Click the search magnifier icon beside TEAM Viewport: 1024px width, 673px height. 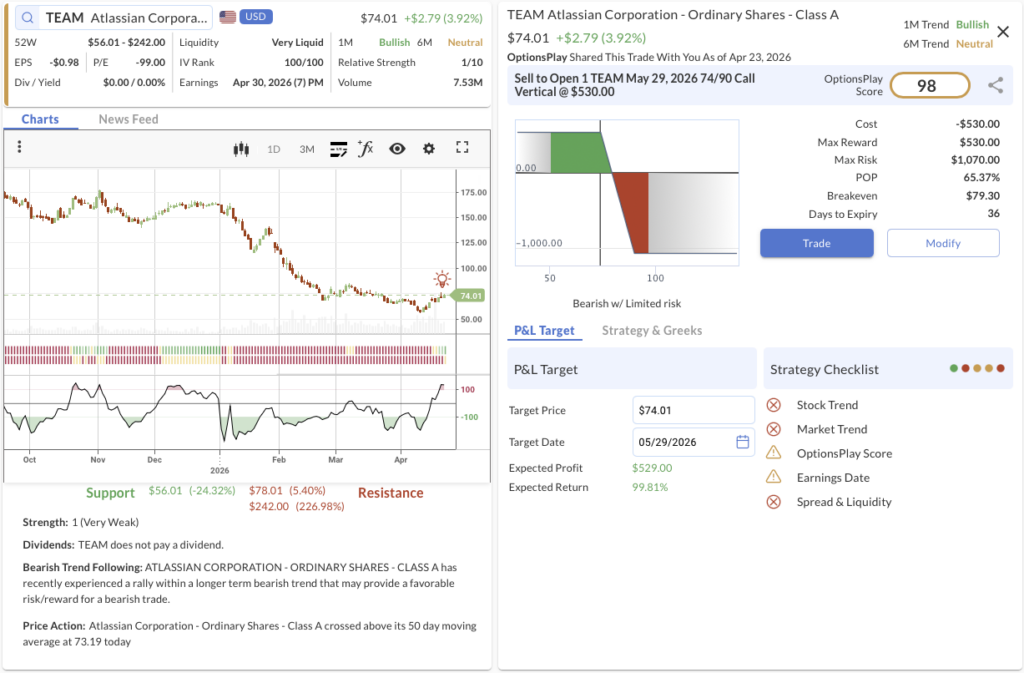(27, 18)
